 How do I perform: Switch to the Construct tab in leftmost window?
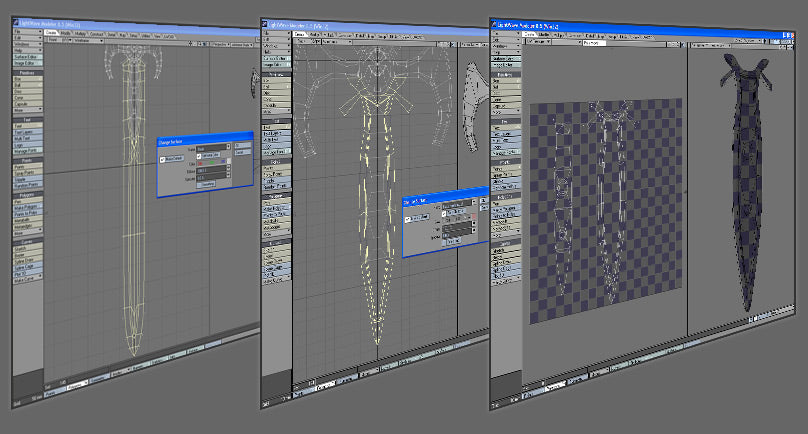(97, 32)
